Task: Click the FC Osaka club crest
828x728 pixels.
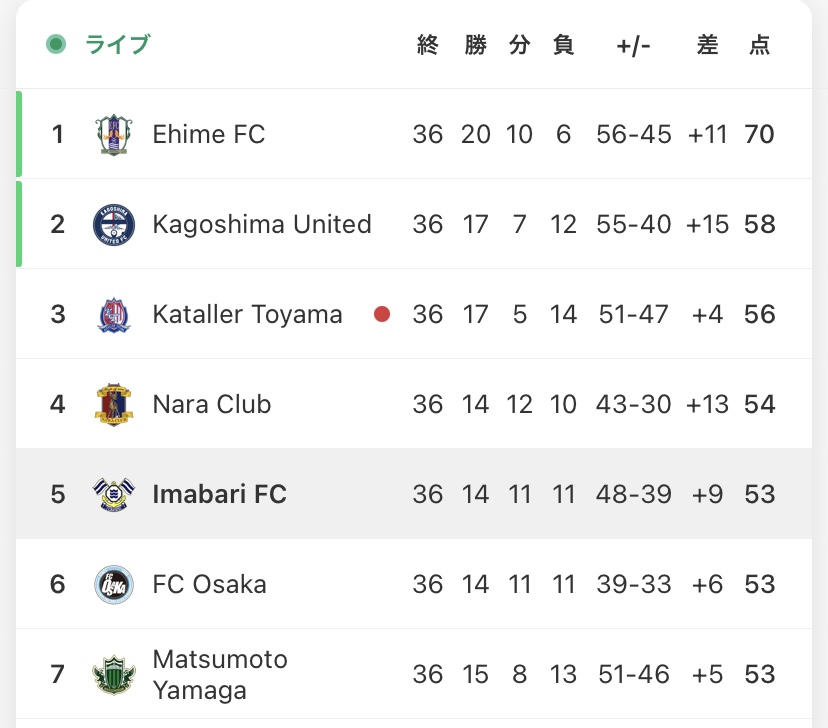Action: pos(112,584)
